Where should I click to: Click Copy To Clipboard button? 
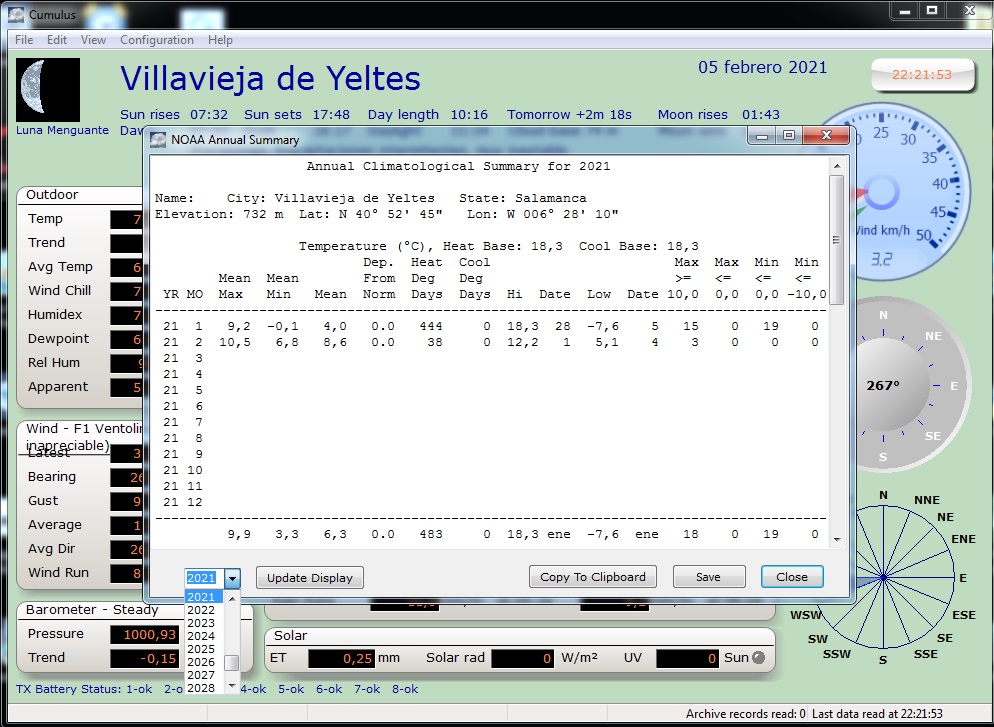[593, 577]
